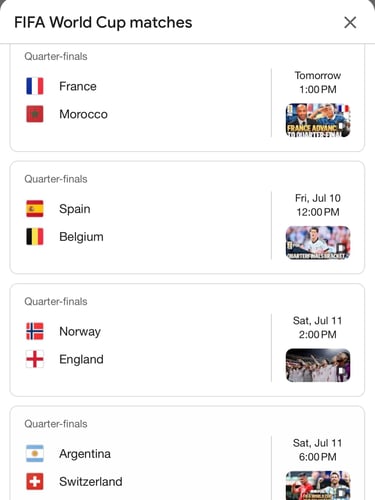Click the England flag icon
Screen dimensions: 375x500
tap(35, 359)
